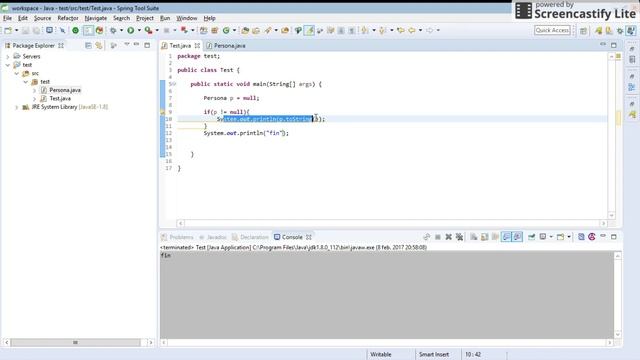Click the Search flashlight toolbar icon
The image size is (640, 360).
point(268,30)
